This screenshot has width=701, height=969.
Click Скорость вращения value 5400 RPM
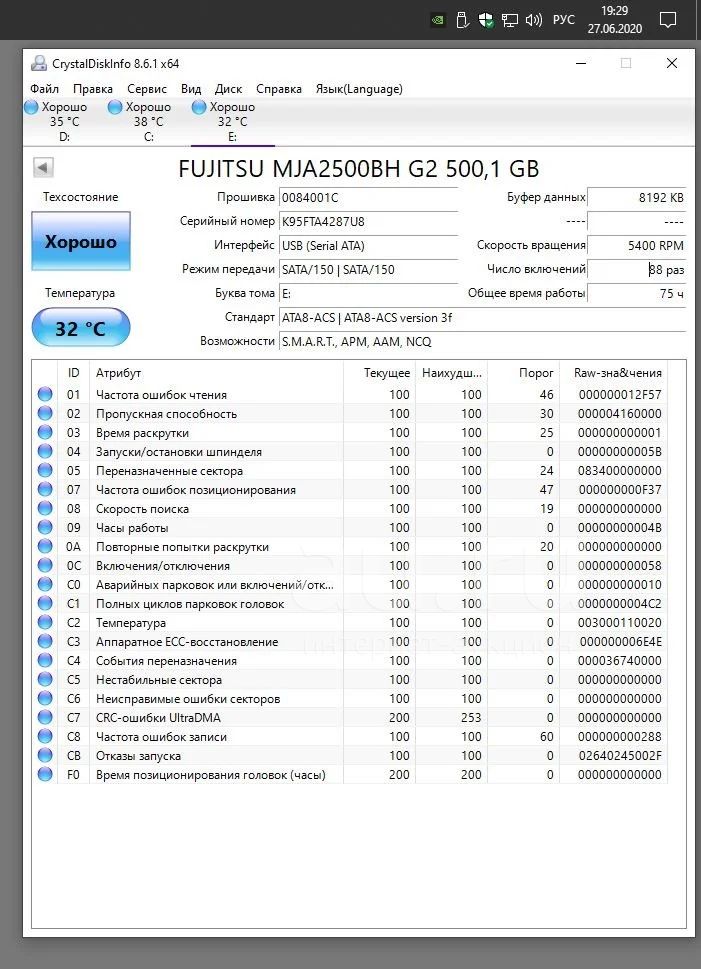[x=637, y=245]
